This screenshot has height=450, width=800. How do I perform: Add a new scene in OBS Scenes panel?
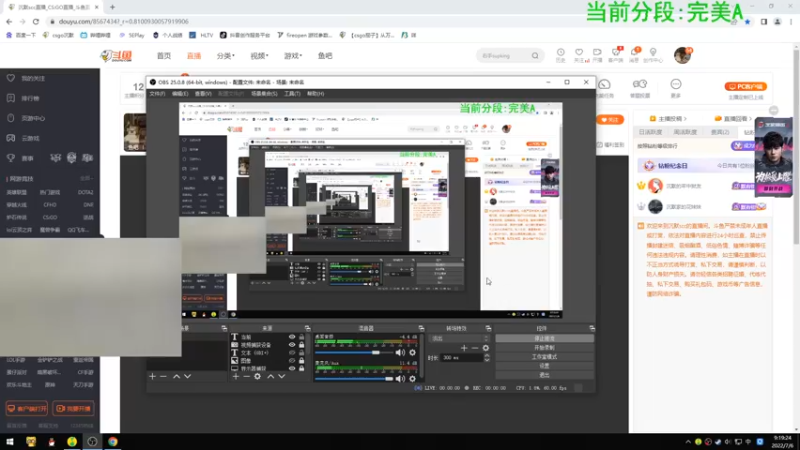(152, 377)
